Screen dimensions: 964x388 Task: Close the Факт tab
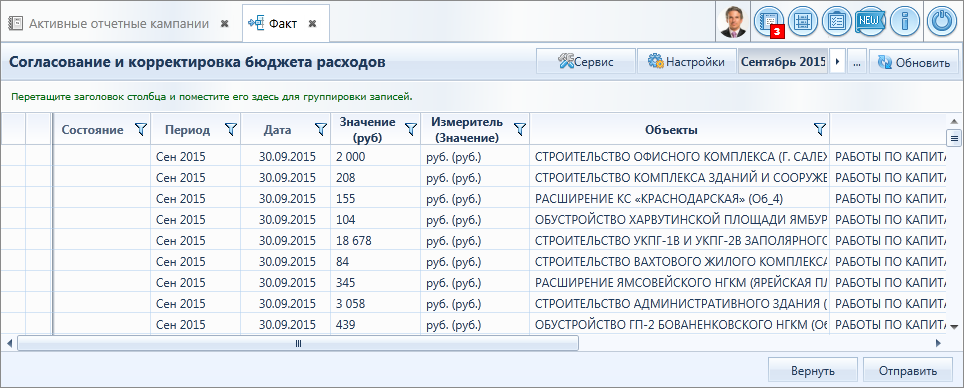(312, 24)
